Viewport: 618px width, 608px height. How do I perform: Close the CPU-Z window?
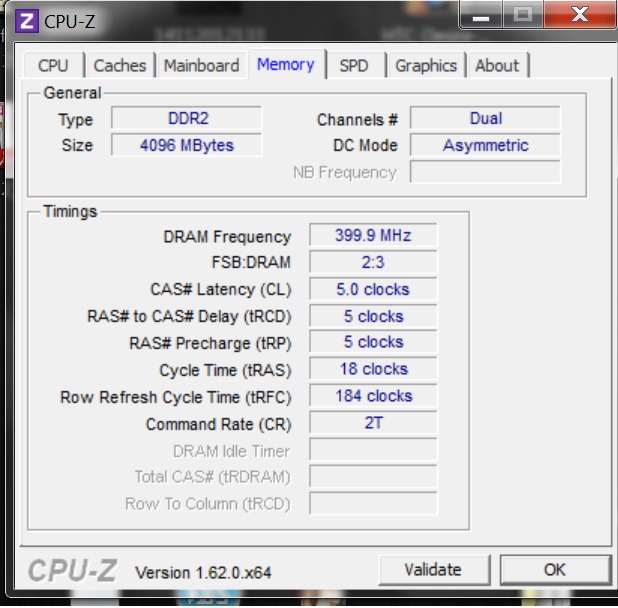580,15
